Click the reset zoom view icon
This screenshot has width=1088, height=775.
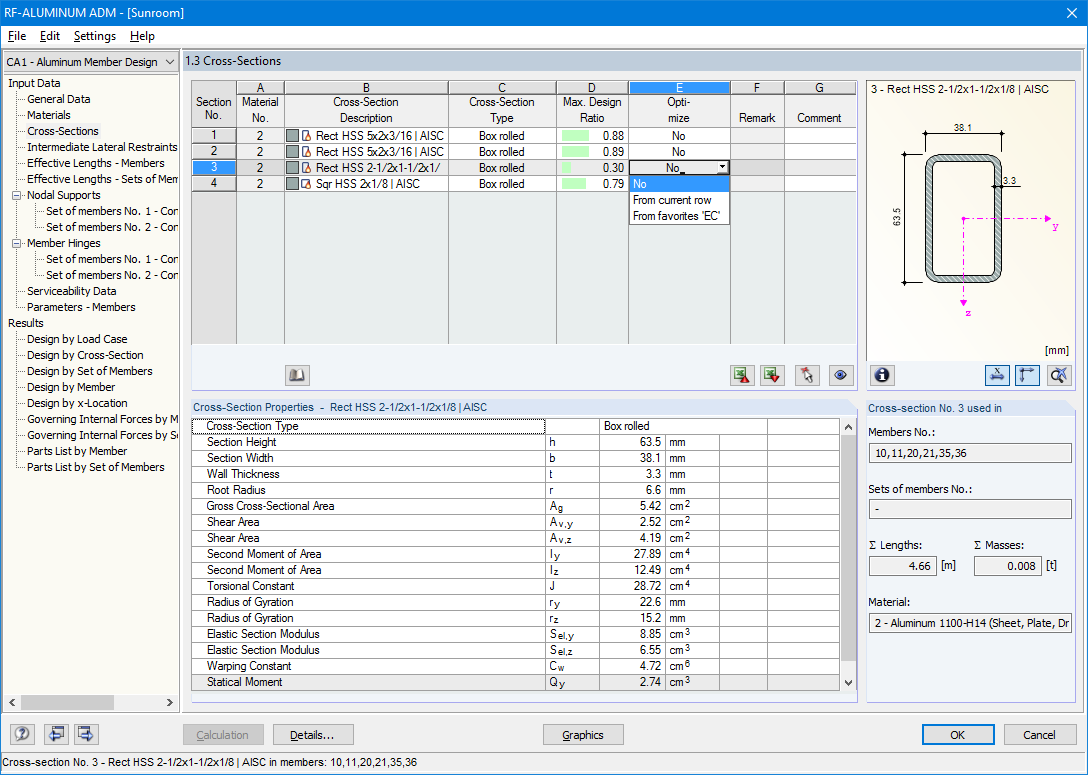tap(1059, 375)
